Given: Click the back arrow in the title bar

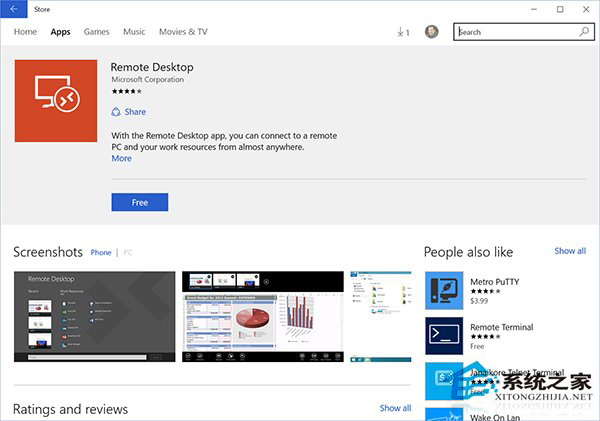Looking at the screenshot, I should click(x=14, y=9).
